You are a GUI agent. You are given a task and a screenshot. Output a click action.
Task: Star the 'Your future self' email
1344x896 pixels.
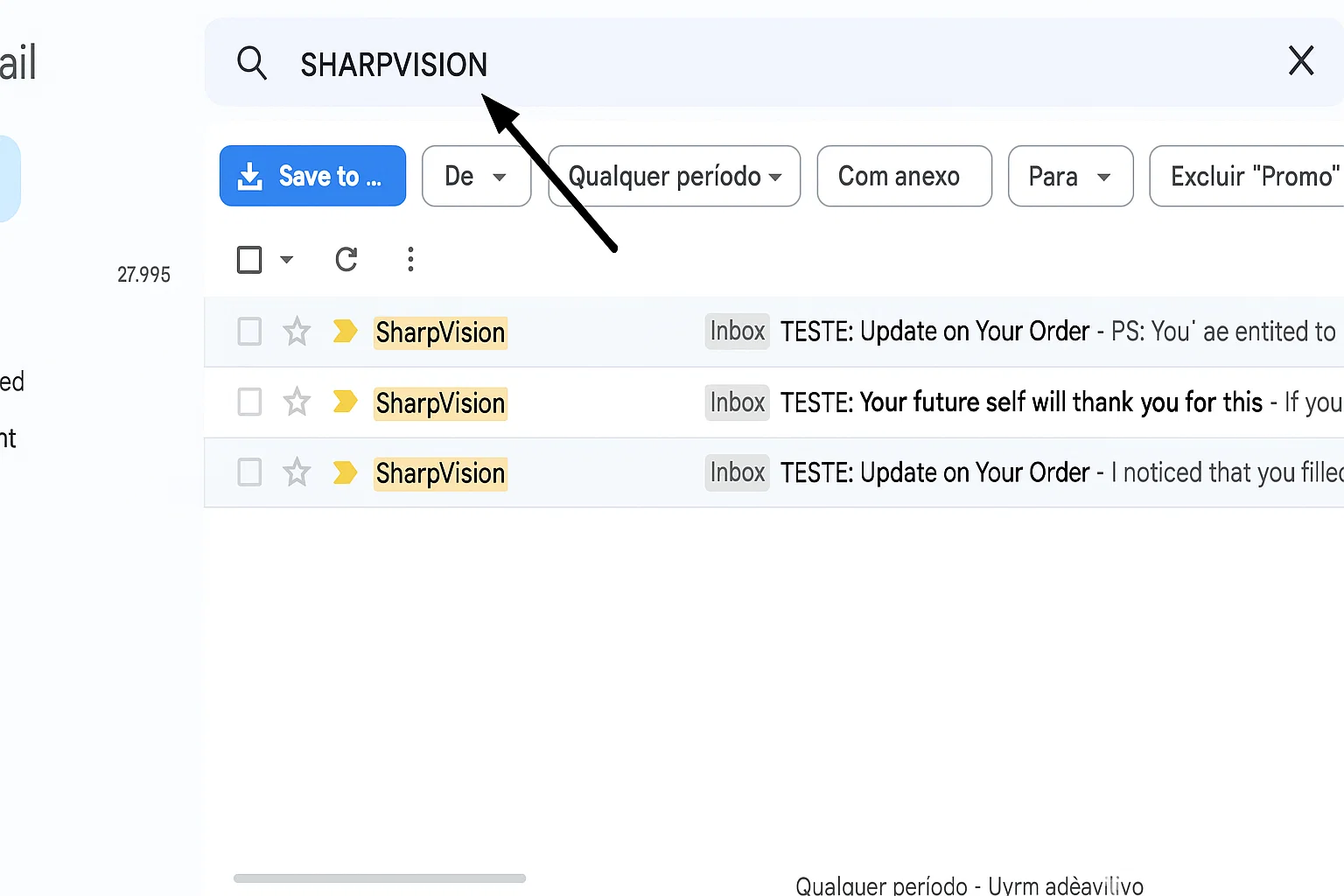(297, 402)
